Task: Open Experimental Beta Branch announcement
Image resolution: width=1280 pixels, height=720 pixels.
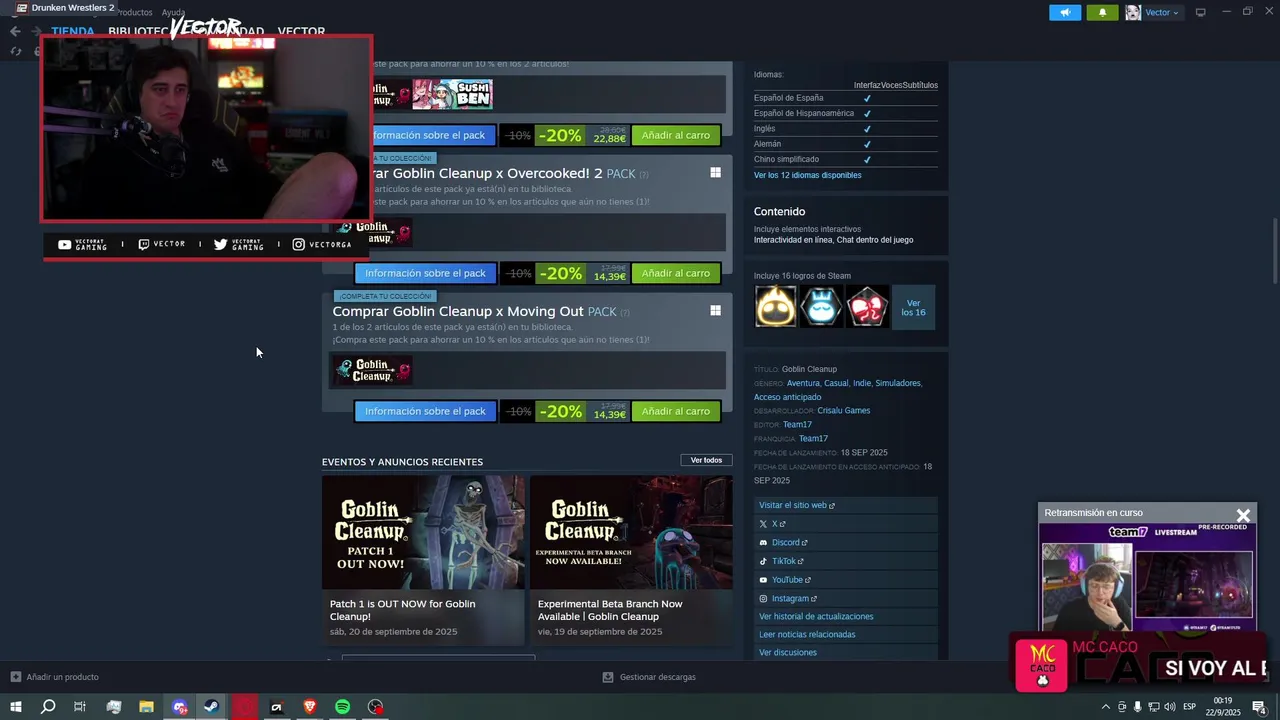Action: [631, 560]
